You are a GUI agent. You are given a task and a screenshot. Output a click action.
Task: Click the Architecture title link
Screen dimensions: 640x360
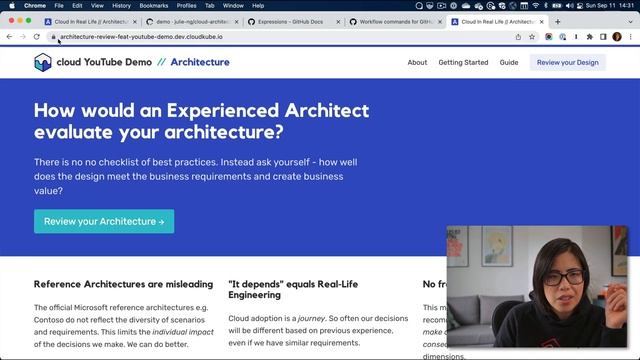[x=200, y=62]
